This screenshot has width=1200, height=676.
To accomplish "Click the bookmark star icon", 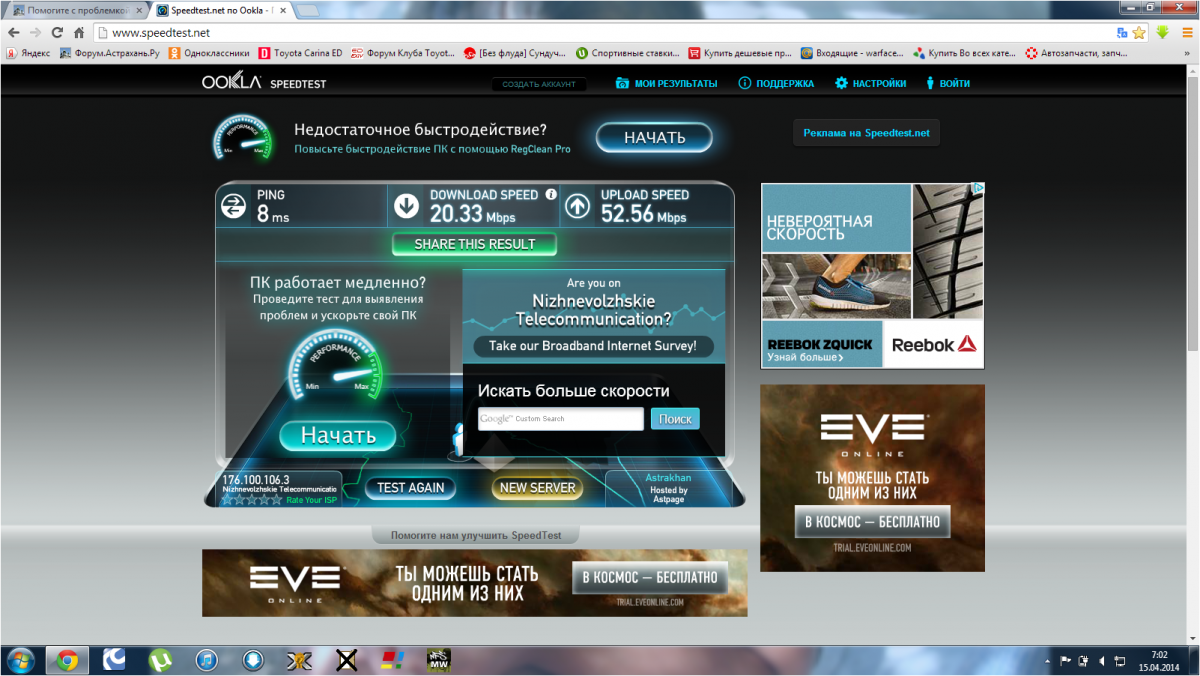I will (x=1138, y=32).
